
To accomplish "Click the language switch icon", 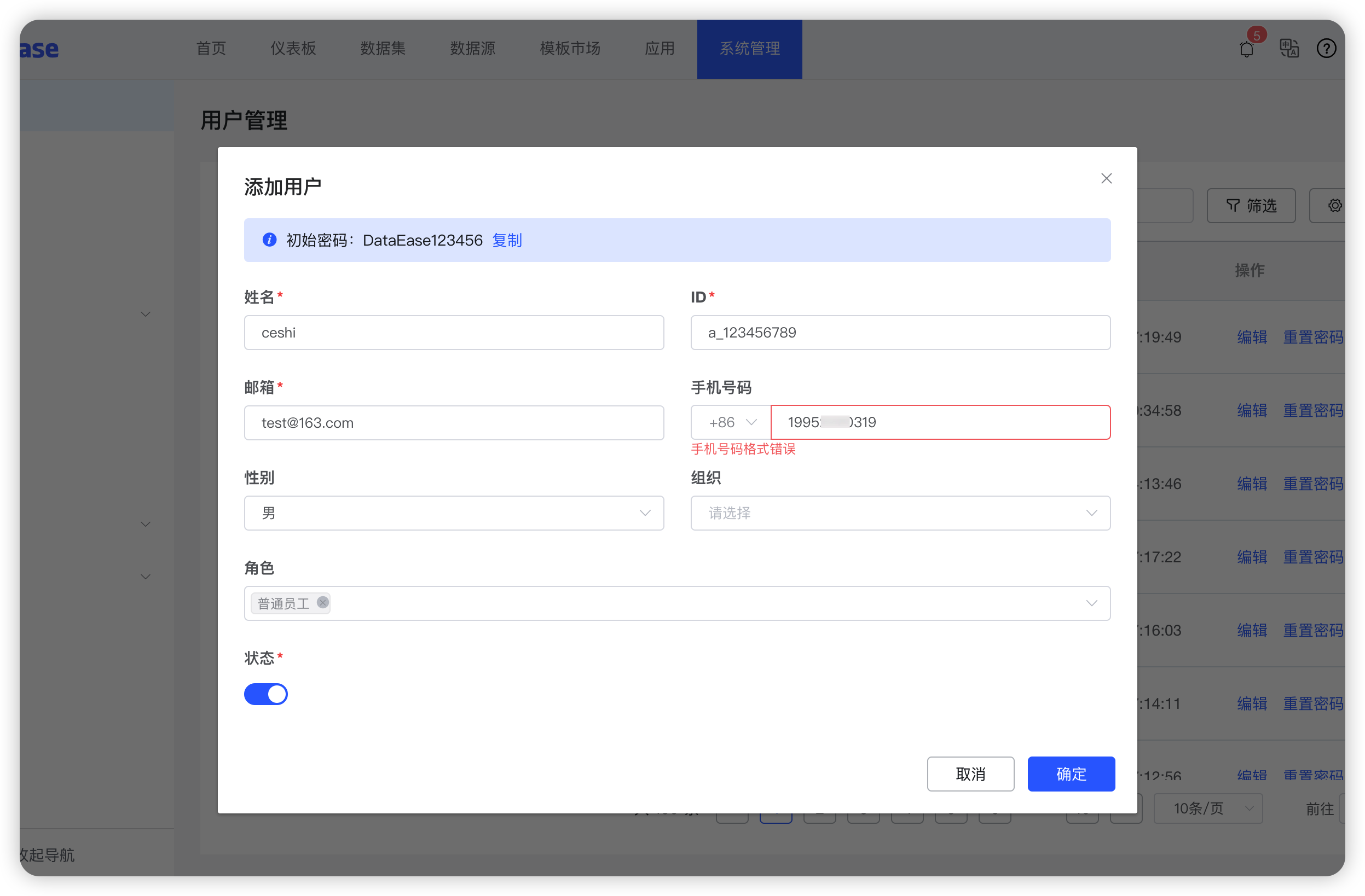I will pyautogui.click(x=1289, y=48).
